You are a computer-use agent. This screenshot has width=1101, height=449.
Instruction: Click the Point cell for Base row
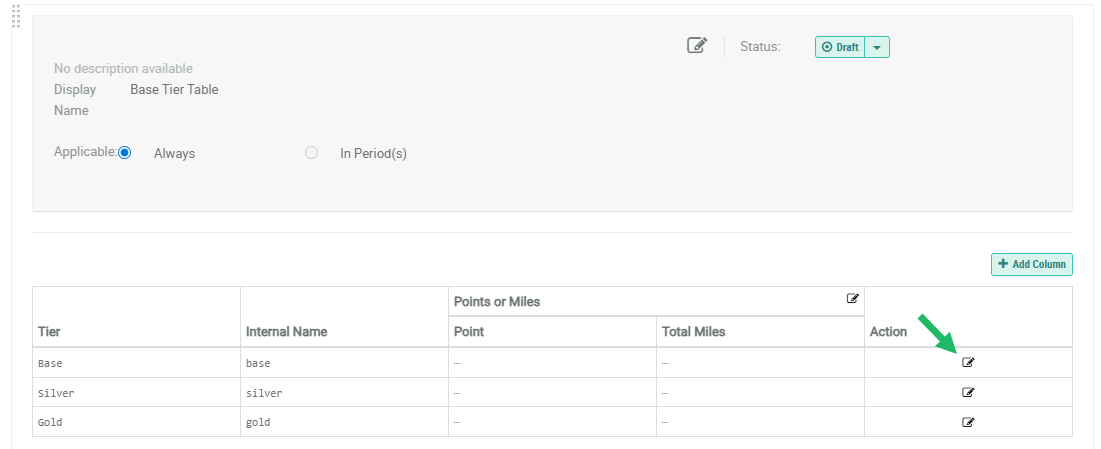tap(552, 363)
